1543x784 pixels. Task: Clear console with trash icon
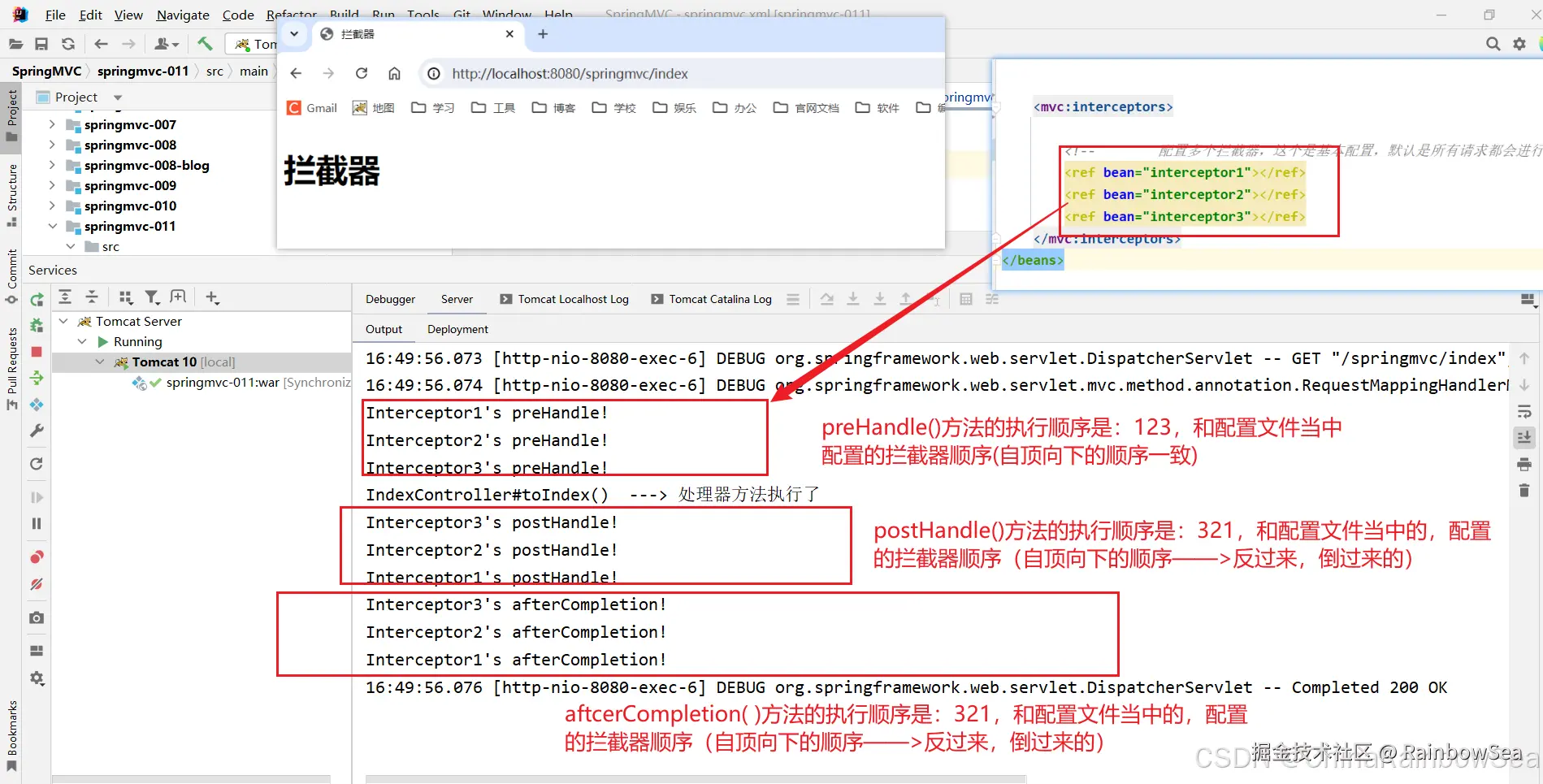pyautogui.click(x=1524, y=491)
